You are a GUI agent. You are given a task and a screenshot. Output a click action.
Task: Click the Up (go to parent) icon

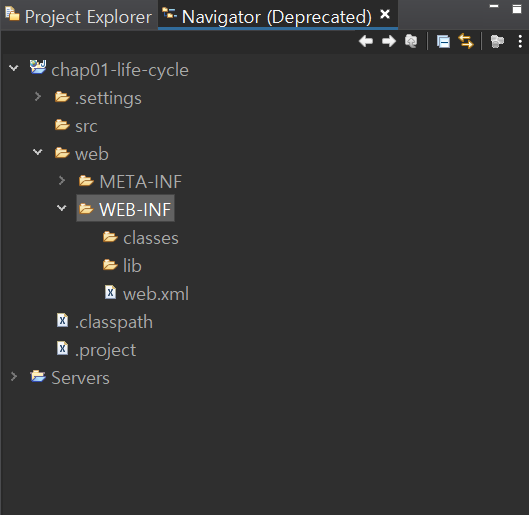click(x=411, y=41)
